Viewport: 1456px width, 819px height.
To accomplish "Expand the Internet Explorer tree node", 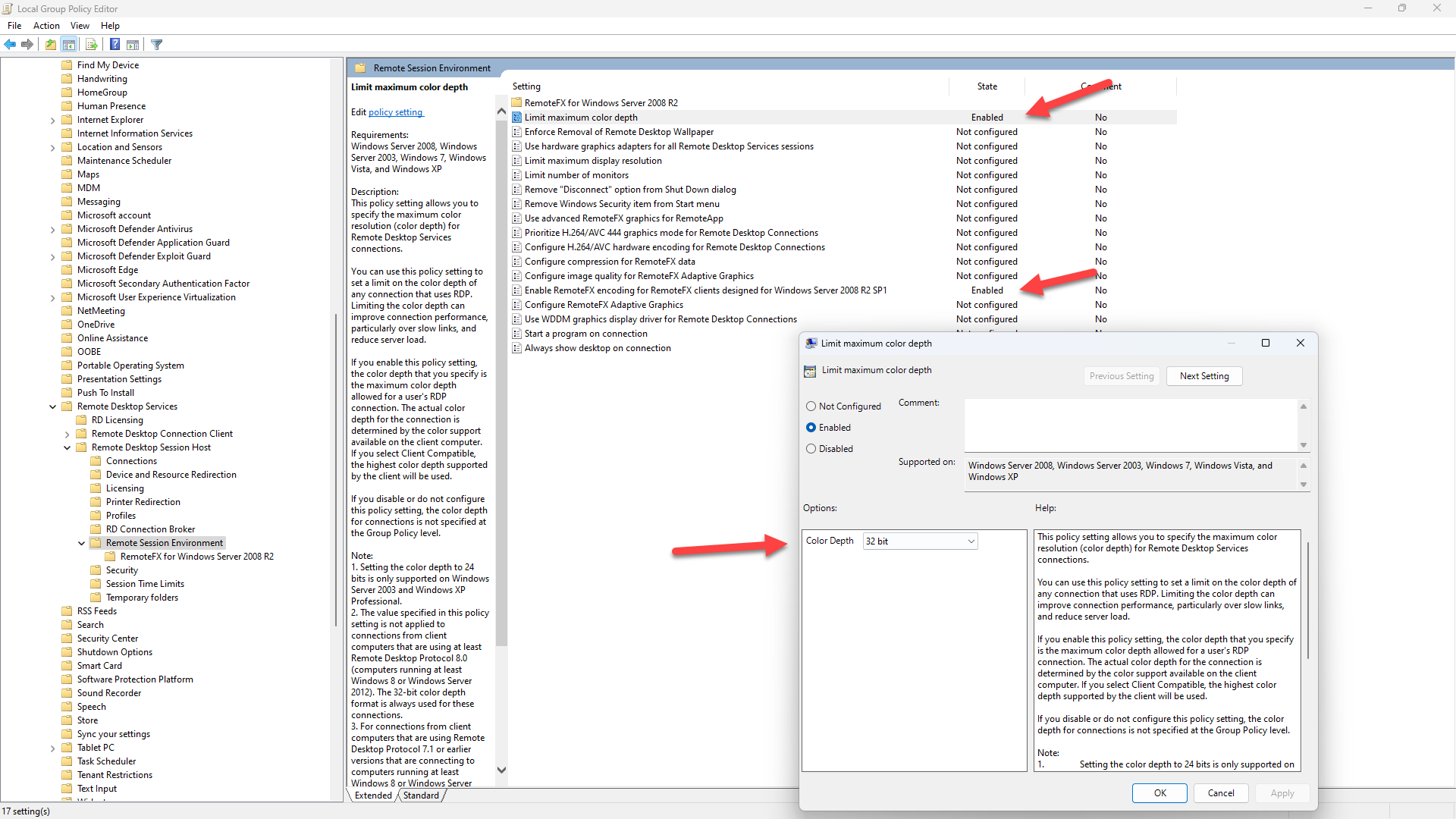I will click(x=52, y=119).
